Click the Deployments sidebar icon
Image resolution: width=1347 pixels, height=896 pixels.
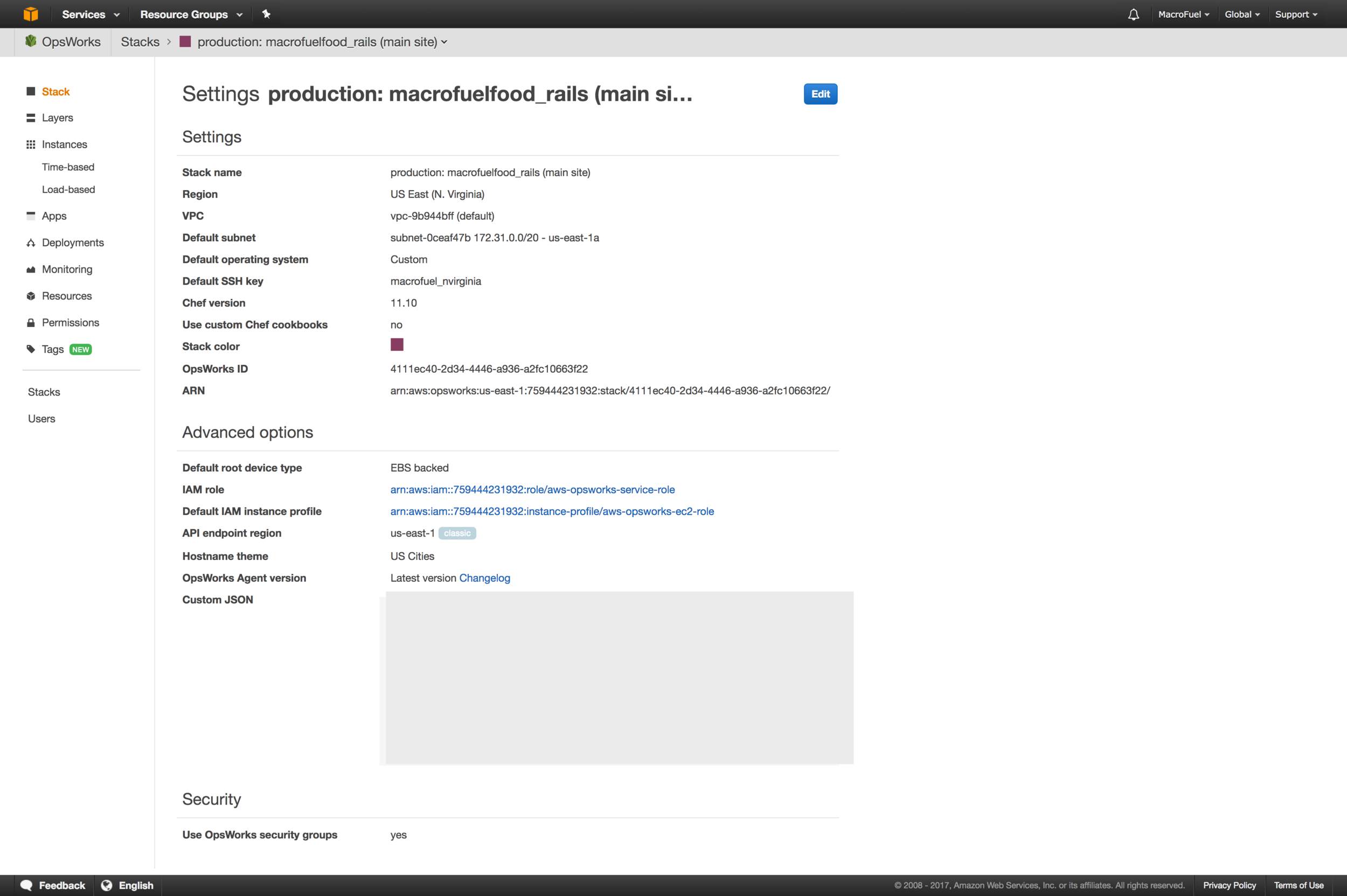coord(31,243)
